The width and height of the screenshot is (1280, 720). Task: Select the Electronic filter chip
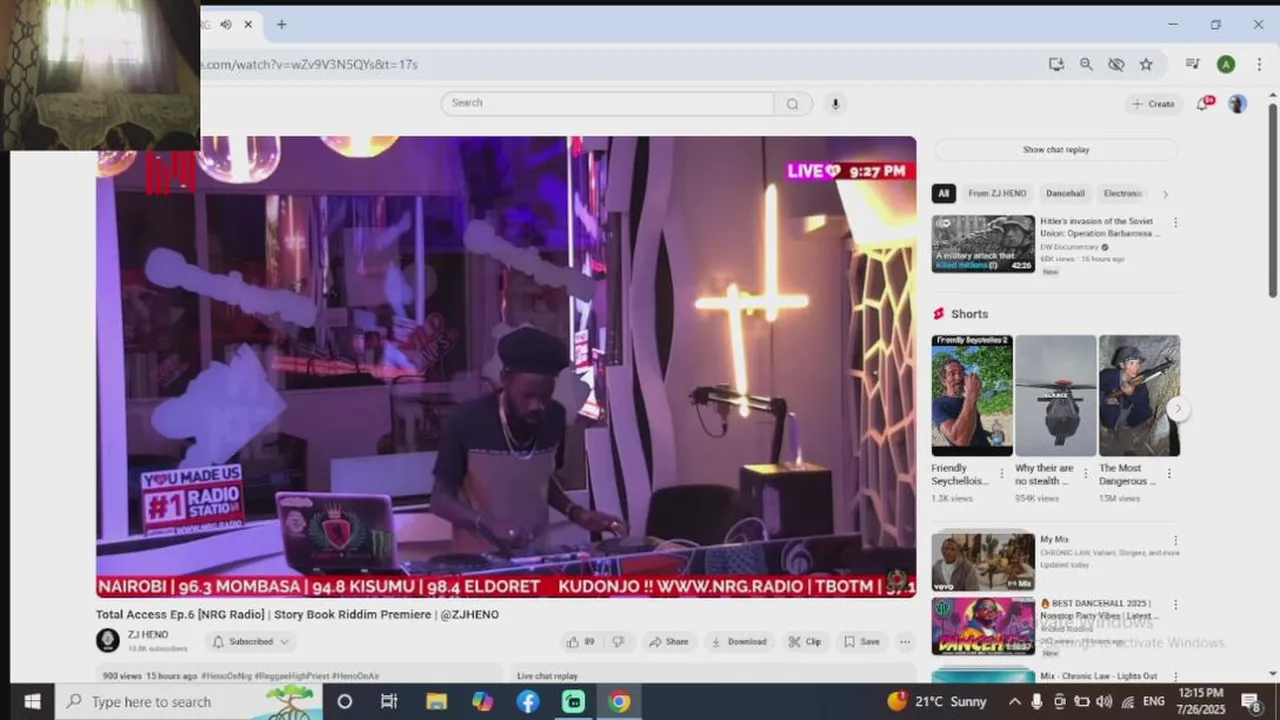point(1123,193)
